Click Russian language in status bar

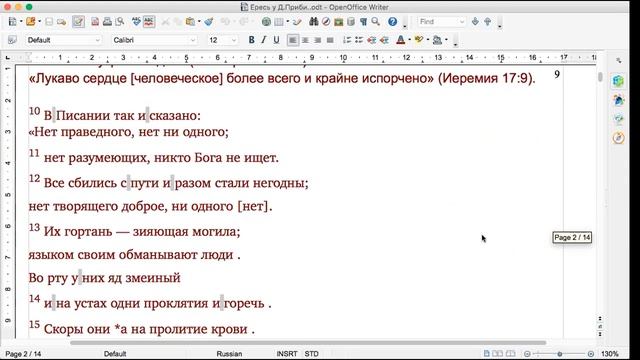[x=229, y=354]
